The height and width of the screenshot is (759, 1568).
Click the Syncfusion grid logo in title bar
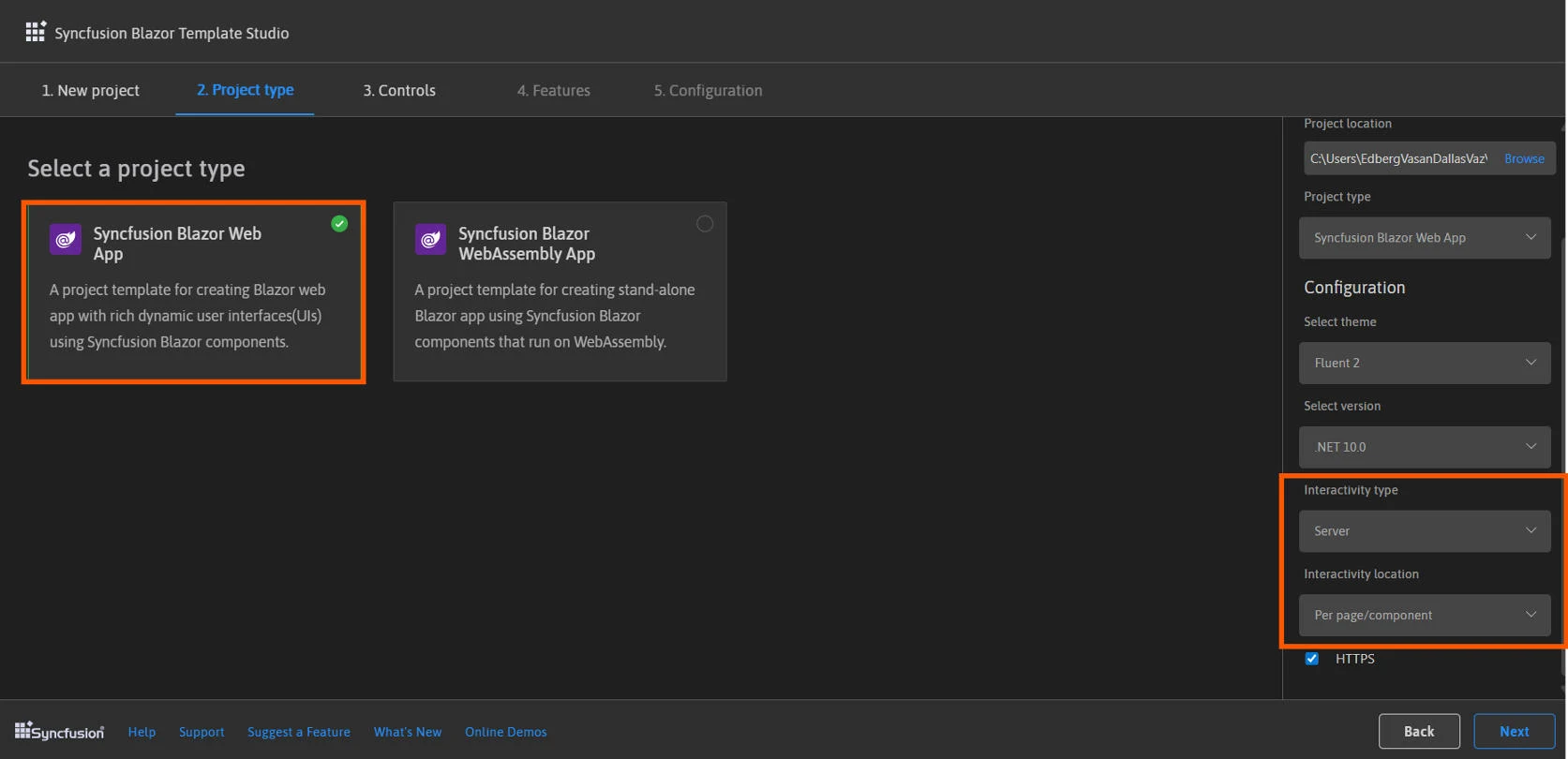click(36, 32)
